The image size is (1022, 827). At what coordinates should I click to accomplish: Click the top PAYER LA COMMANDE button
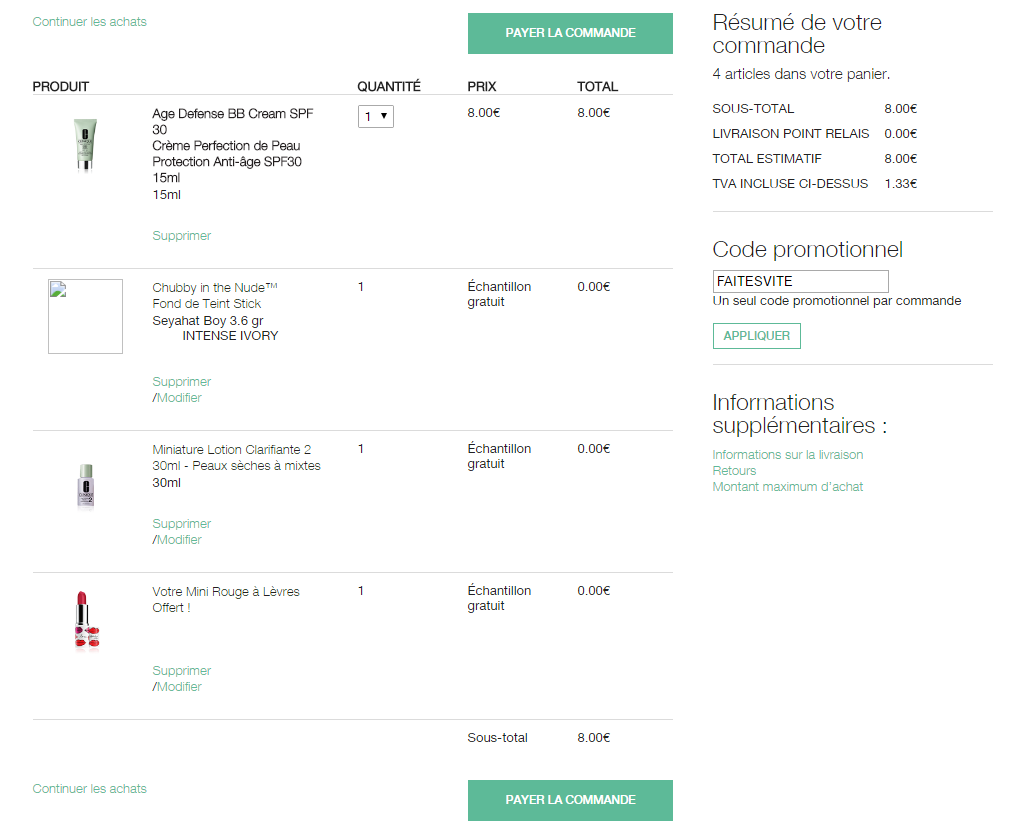tap(570, 33)
